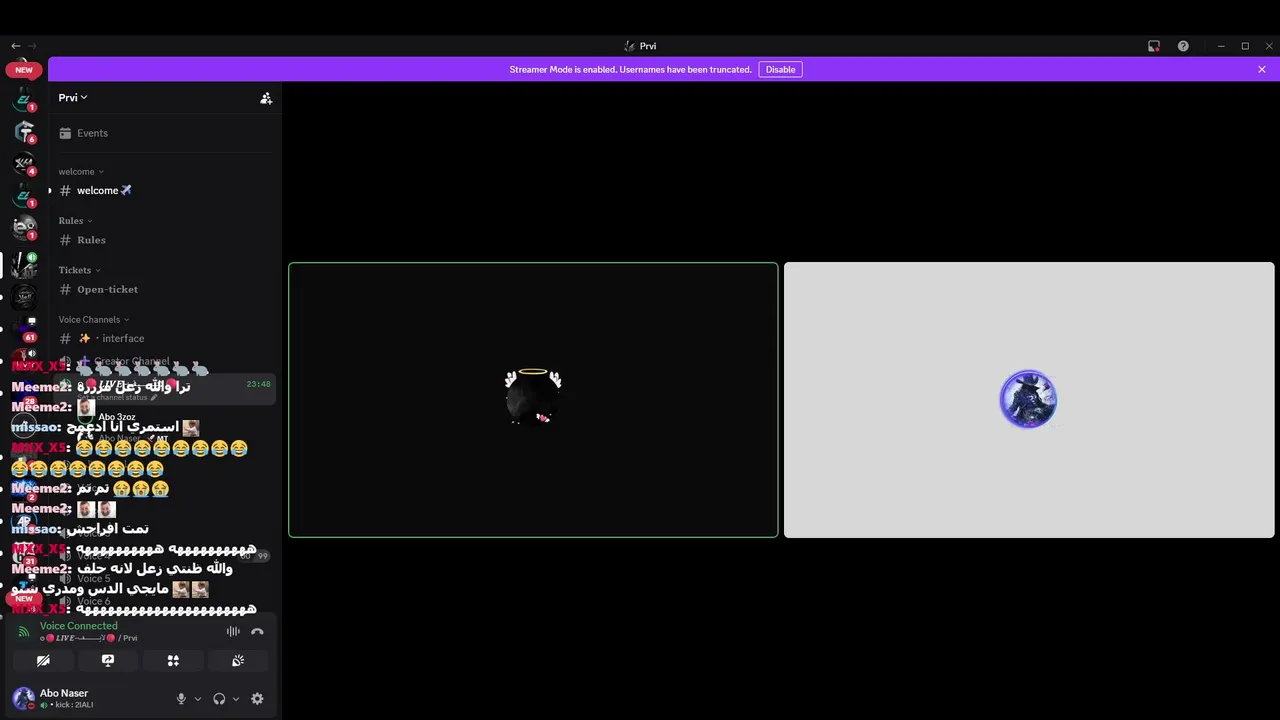Start screen share button
Viewport: 1280px width, 720px height.
[x=108, y=661]
